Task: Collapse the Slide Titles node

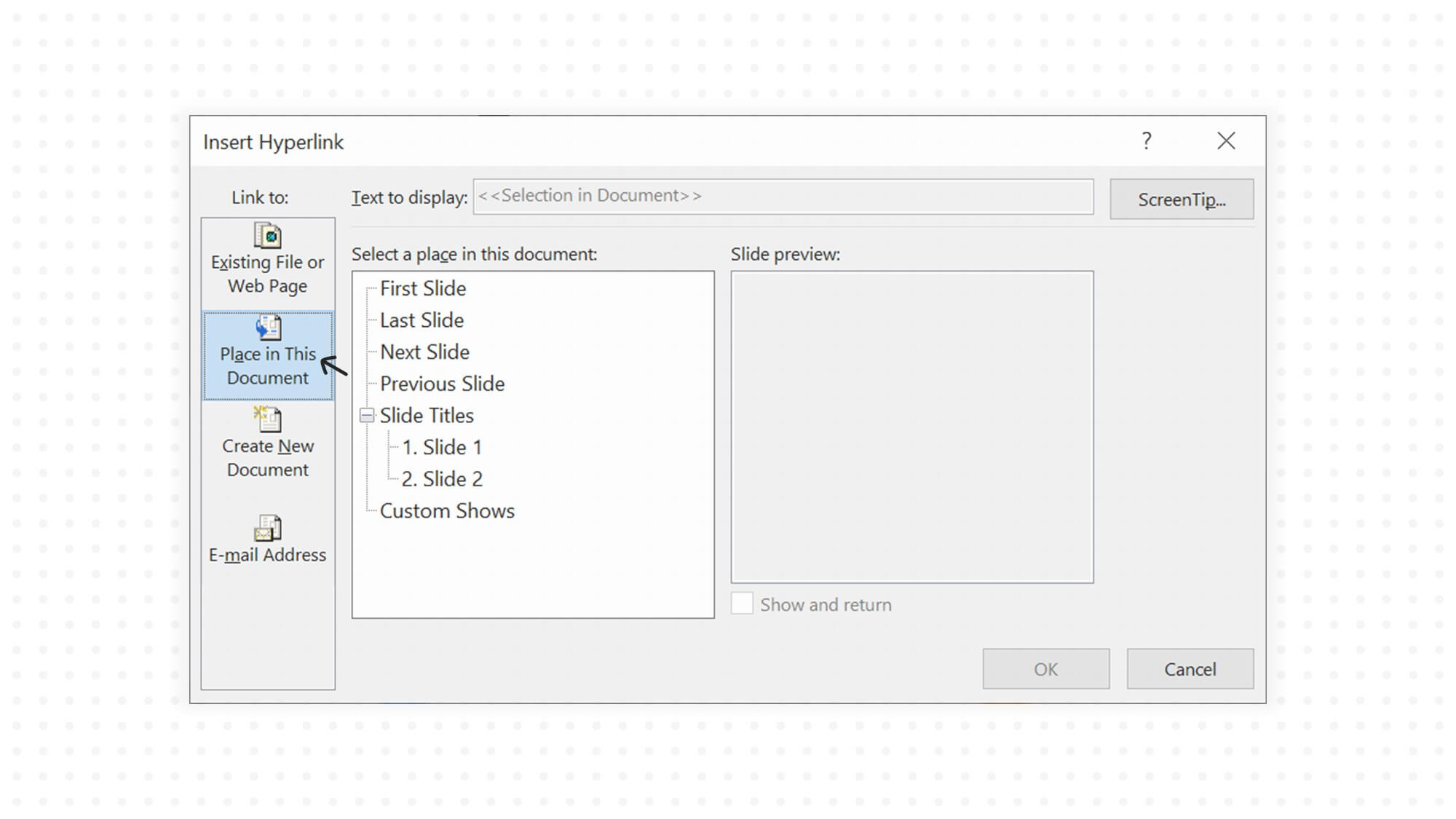Action: click(368, 415)
